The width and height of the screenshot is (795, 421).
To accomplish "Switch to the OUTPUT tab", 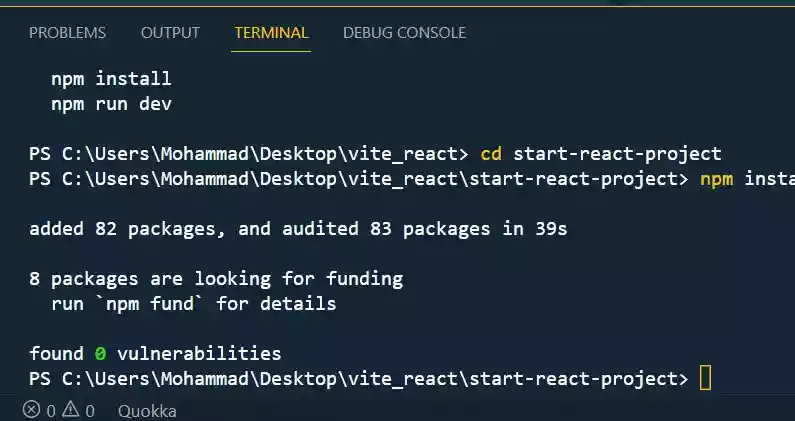I will click(170, 33).
